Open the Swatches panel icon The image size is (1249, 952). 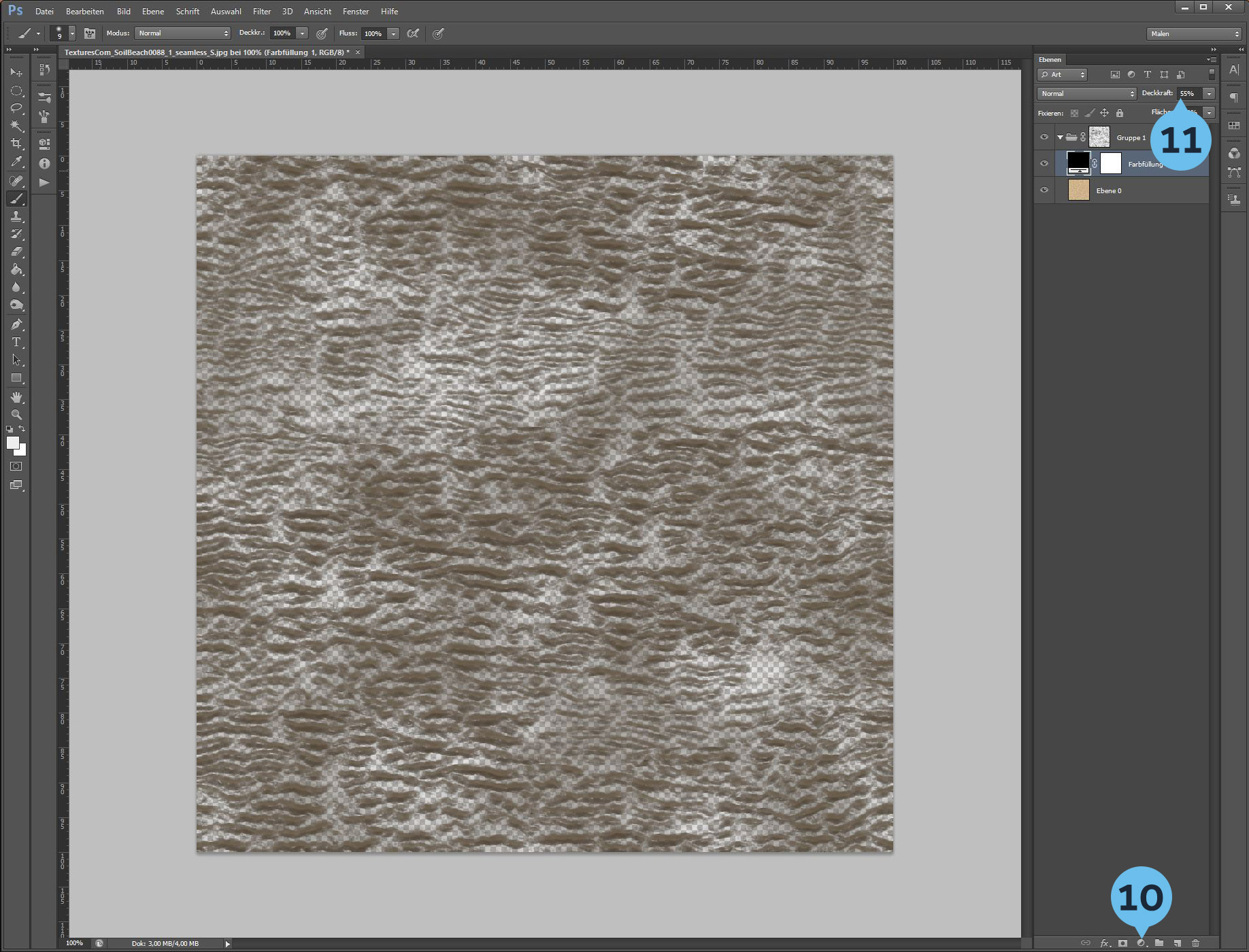[1234, 126]
